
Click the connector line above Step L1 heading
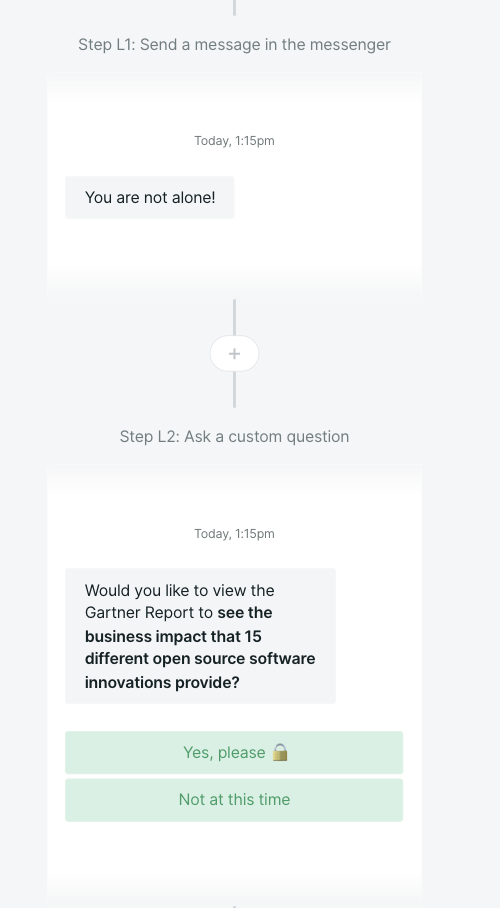point(234,8)
